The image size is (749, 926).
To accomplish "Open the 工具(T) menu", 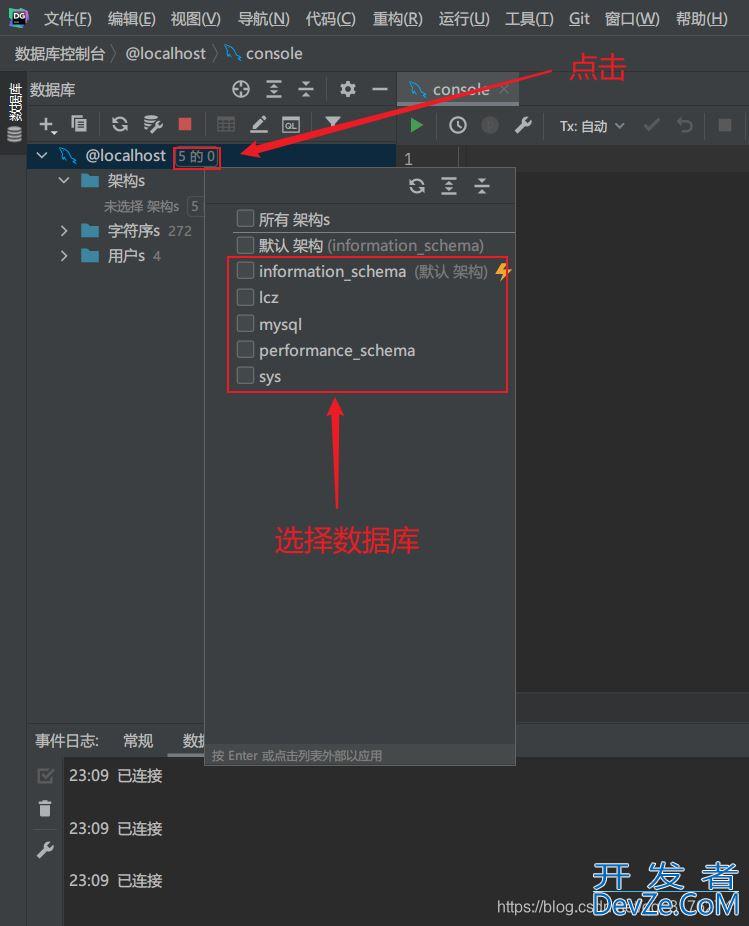I will click(529, 19).
